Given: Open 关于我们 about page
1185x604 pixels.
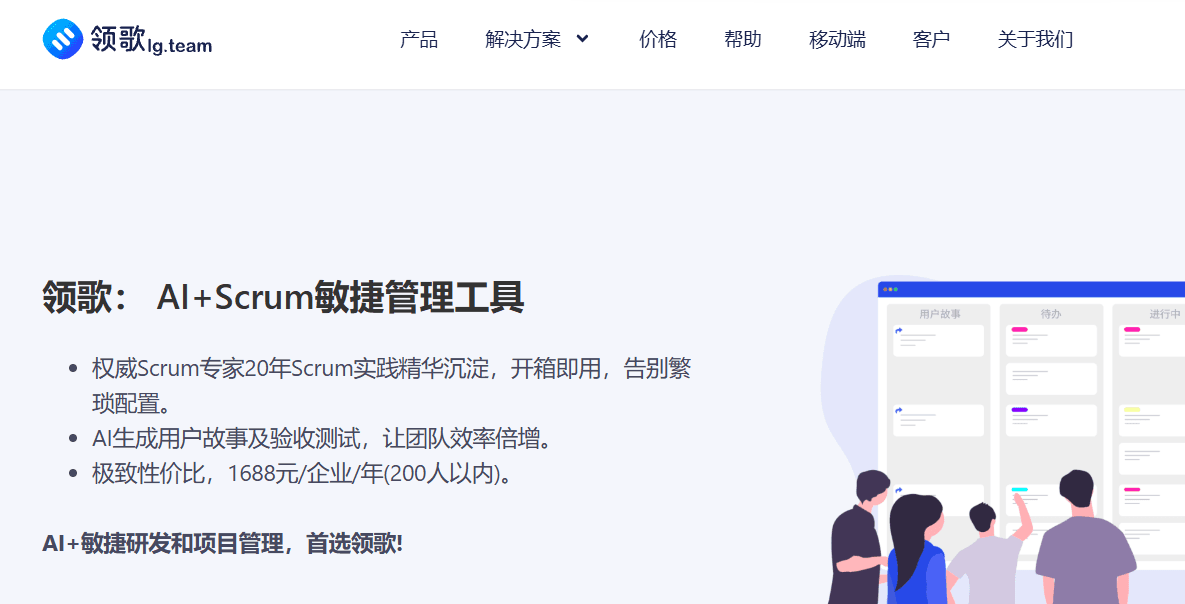Looking at the screenshot, I should (x=1035, y=39).
